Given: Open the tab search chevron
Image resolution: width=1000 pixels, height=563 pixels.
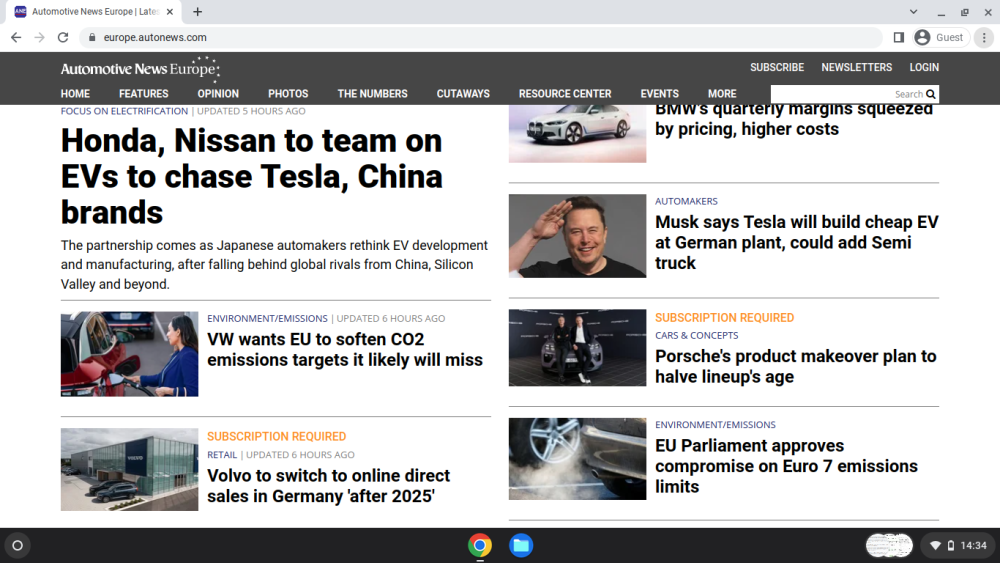Looking at the screenshot, I should (913, 11).
